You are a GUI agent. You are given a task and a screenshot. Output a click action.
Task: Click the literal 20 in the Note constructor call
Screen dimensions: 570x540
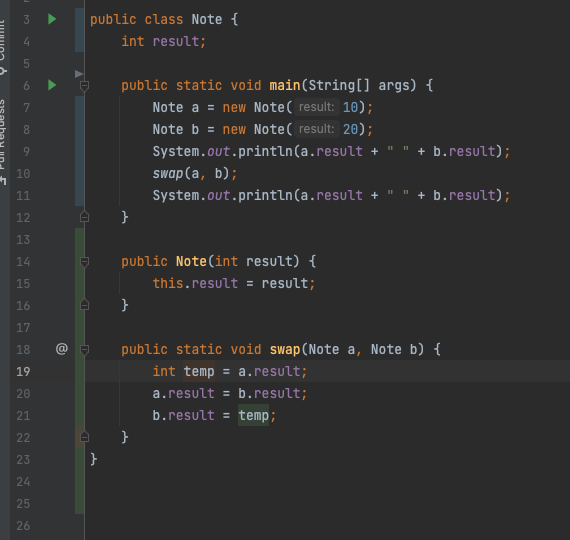click(350, 129)
